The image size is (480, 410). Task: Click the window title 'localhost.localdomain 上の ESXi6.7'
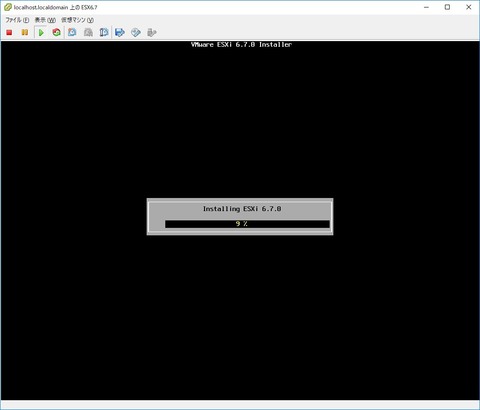(56, 7)
